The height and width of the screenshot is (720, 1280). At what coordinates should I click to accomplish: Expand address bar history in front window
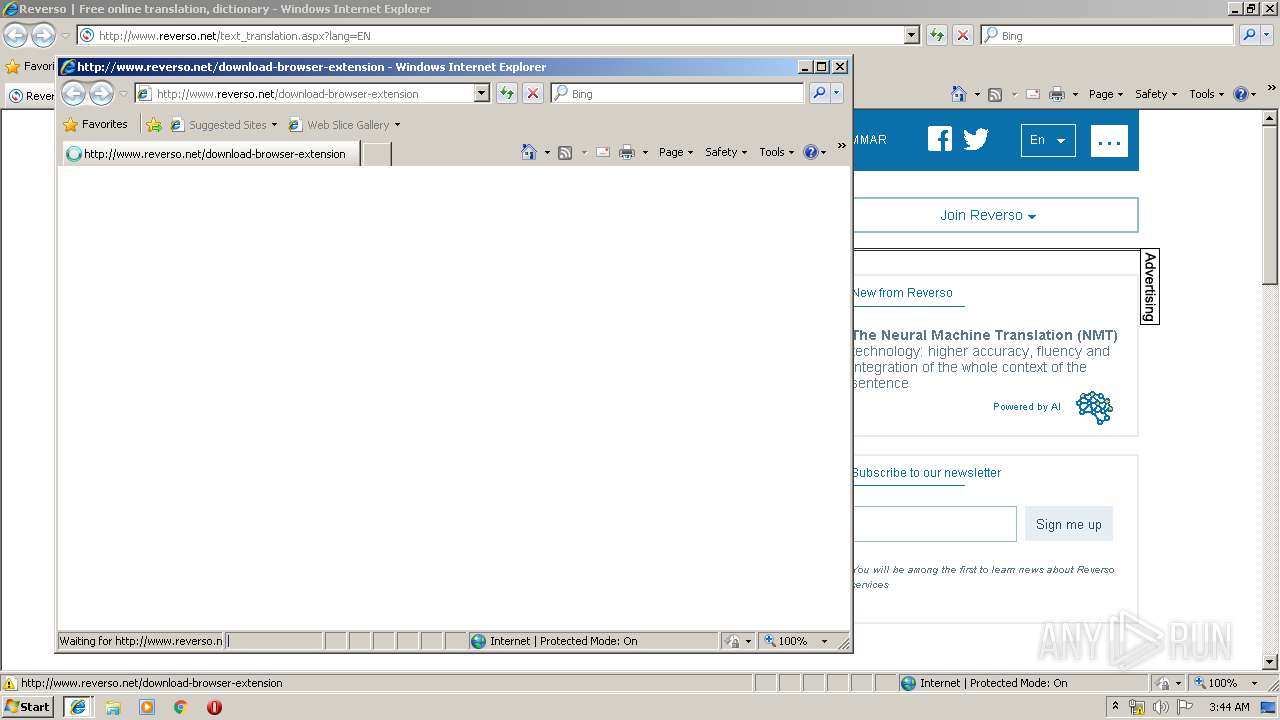(481, 93)
